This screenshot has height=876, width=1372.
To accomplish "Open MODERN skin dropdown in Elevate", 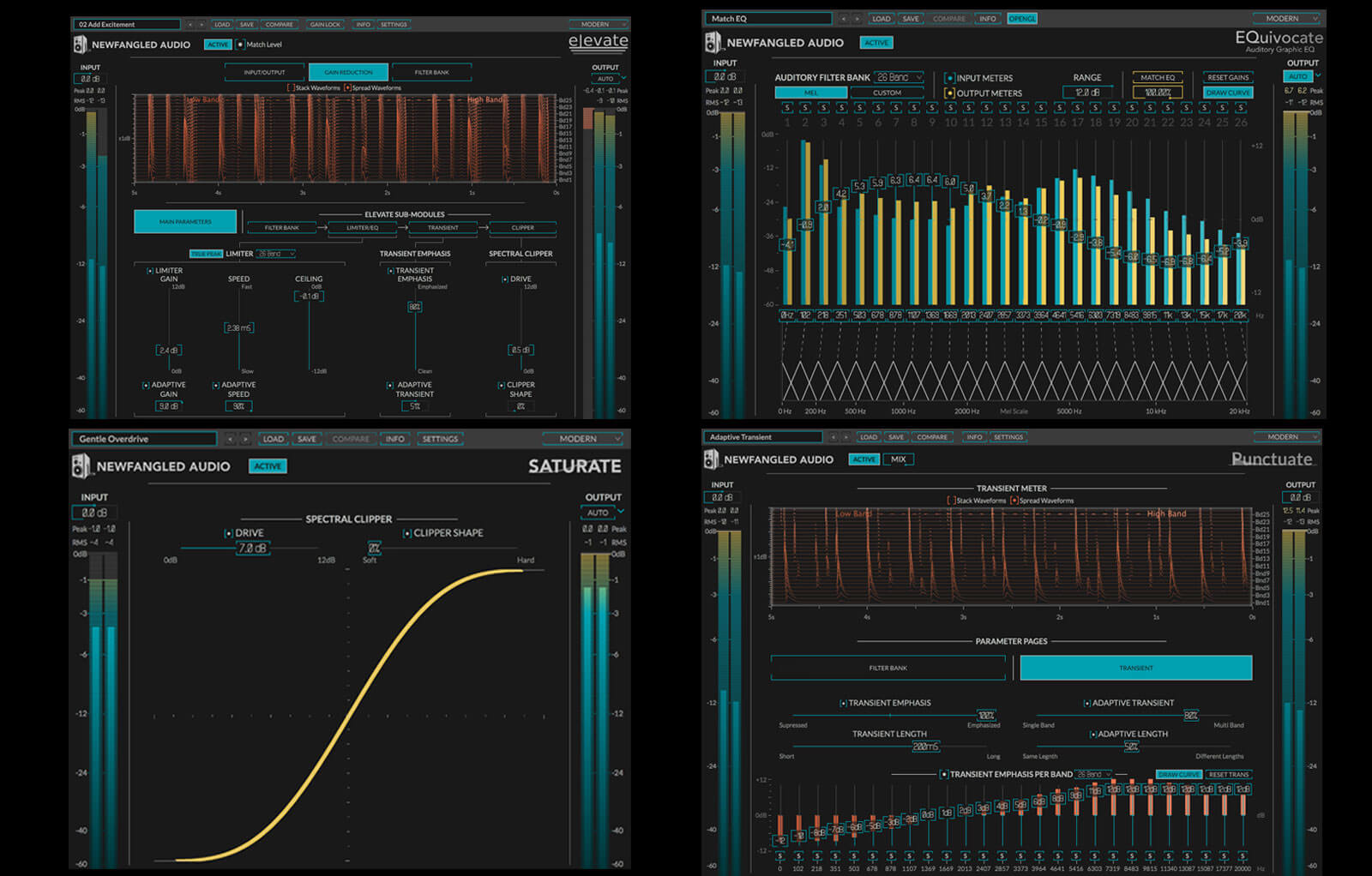I will (599, 24).
